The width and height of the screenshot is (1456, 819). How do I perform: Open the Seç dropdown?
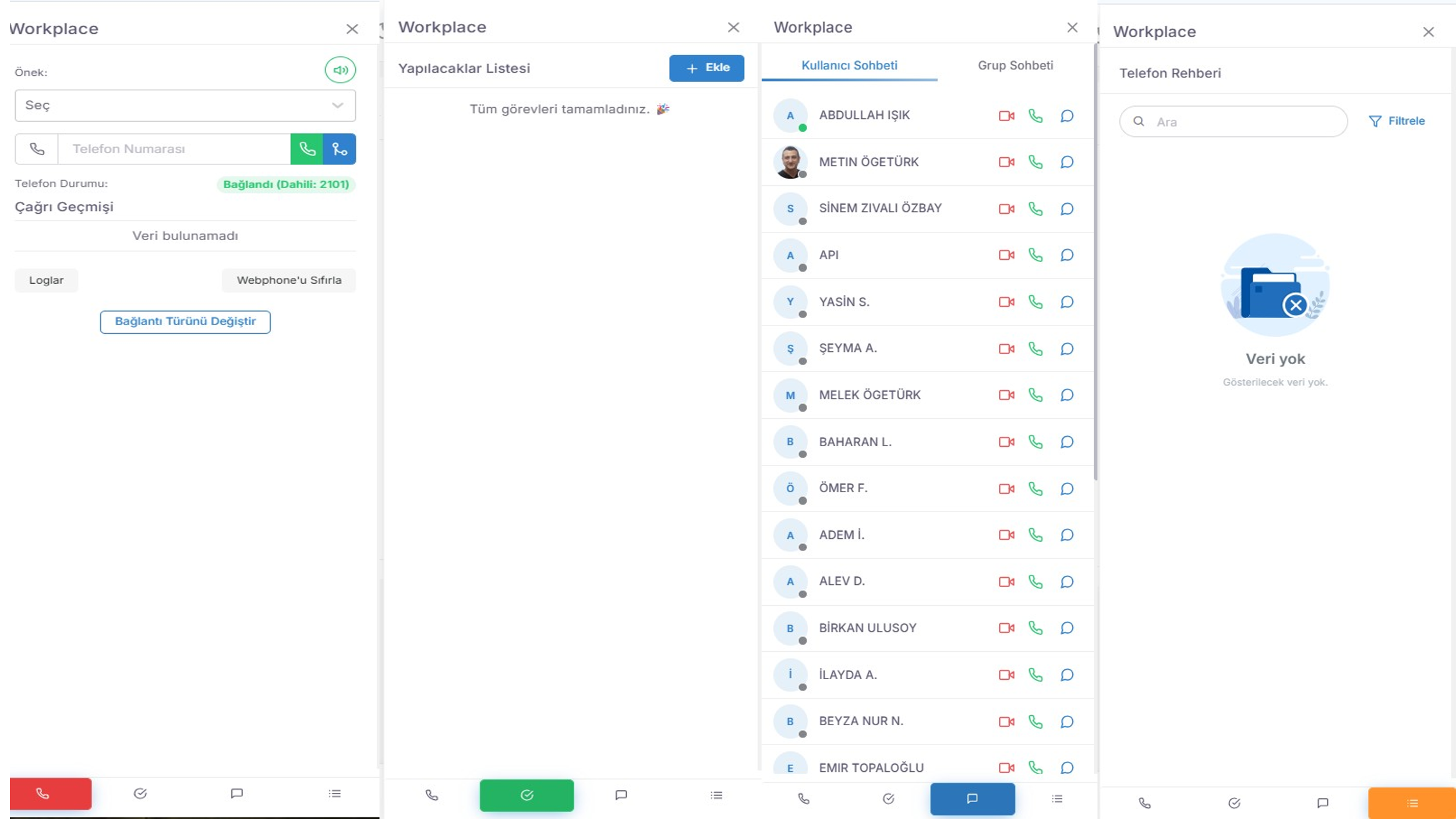185,105
